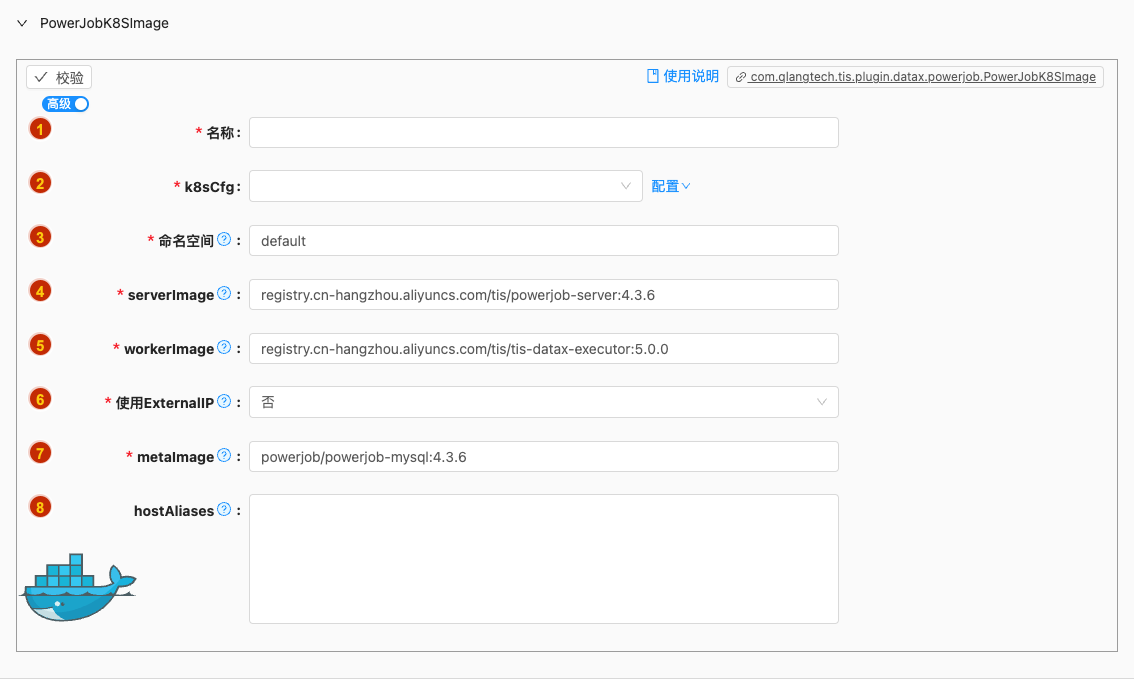The image size is (1134, 679).
Task: Click the red step 1 badge
Action: (40, 129)
